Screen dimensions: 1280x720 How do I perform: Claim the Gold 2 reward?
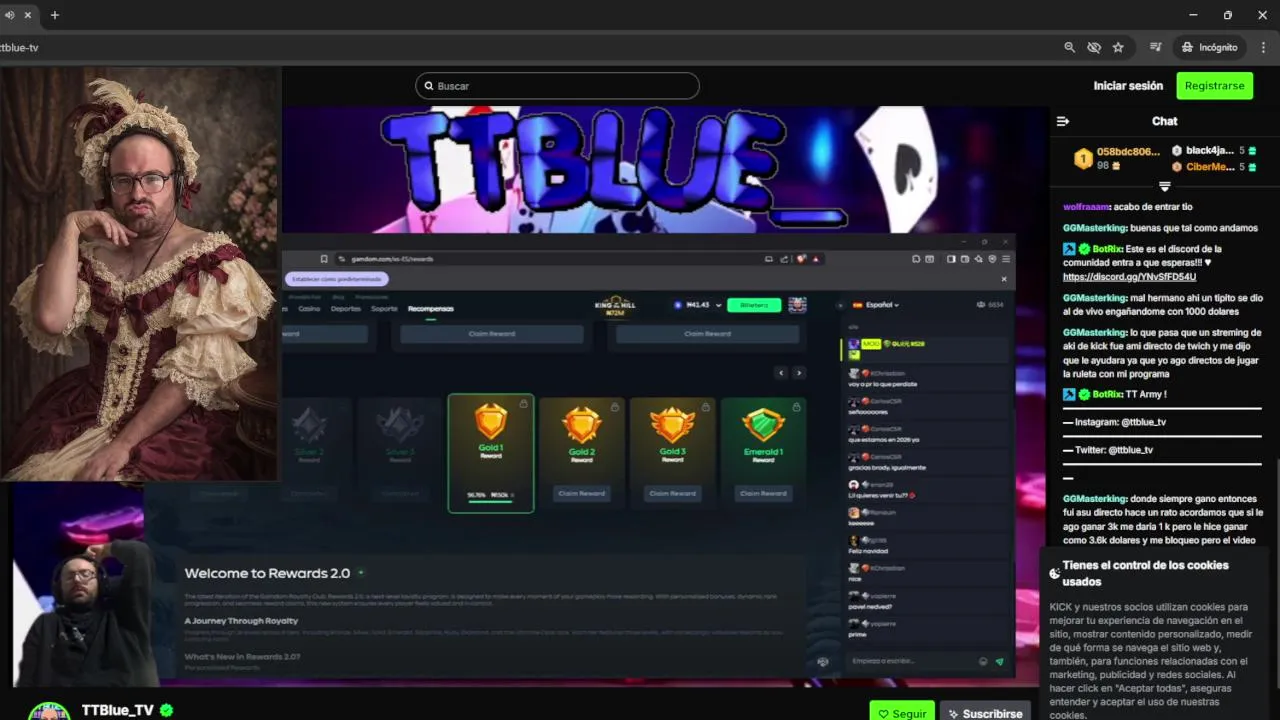click(581, 493)
